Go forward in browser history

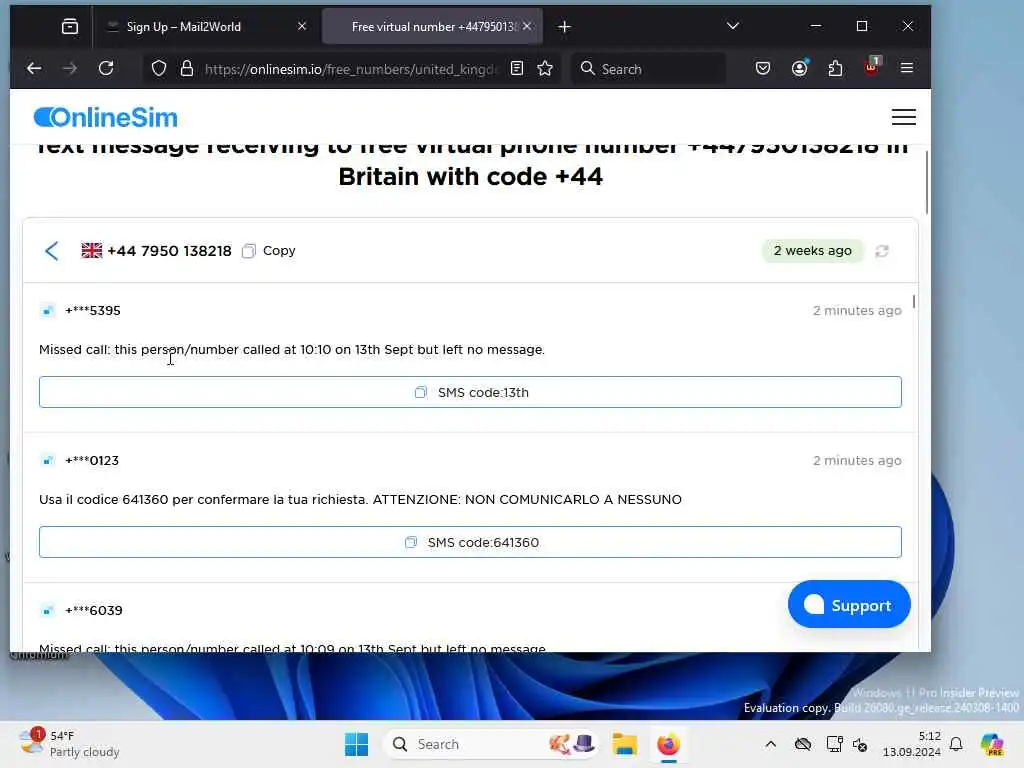pos(70,68)
